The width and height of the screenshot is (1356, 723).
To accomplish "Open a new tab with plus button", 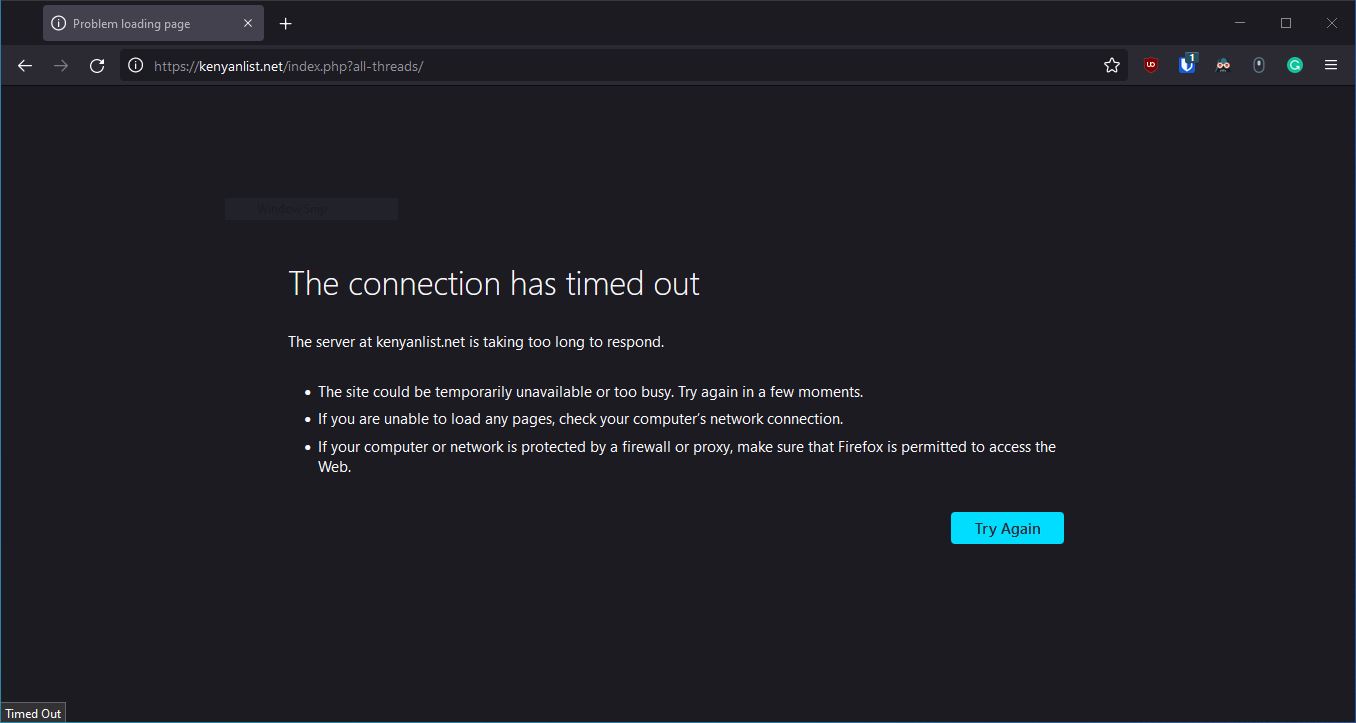I will 286,24.
